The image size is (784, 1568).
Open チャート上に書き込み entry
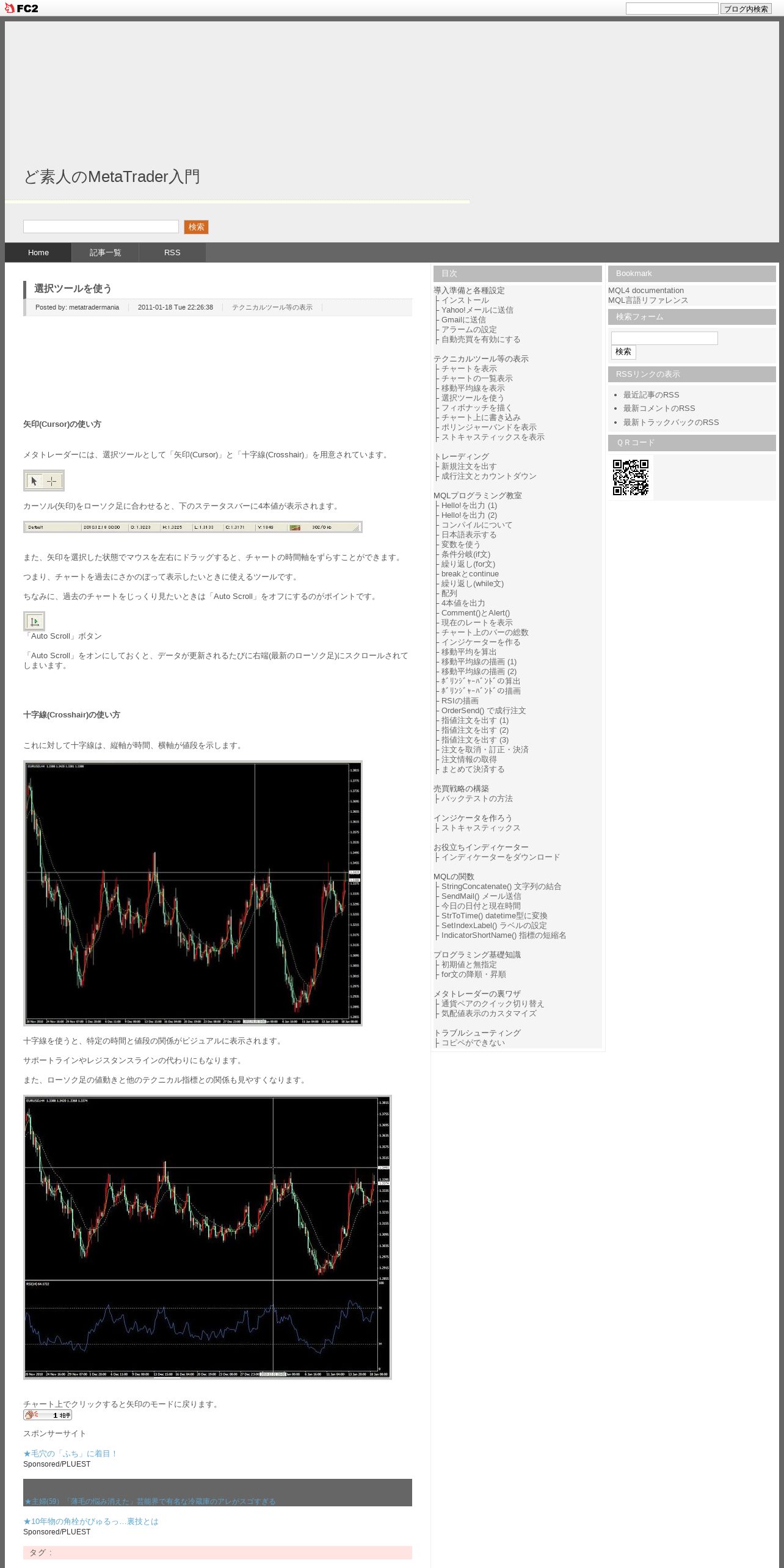pos(481,418)
